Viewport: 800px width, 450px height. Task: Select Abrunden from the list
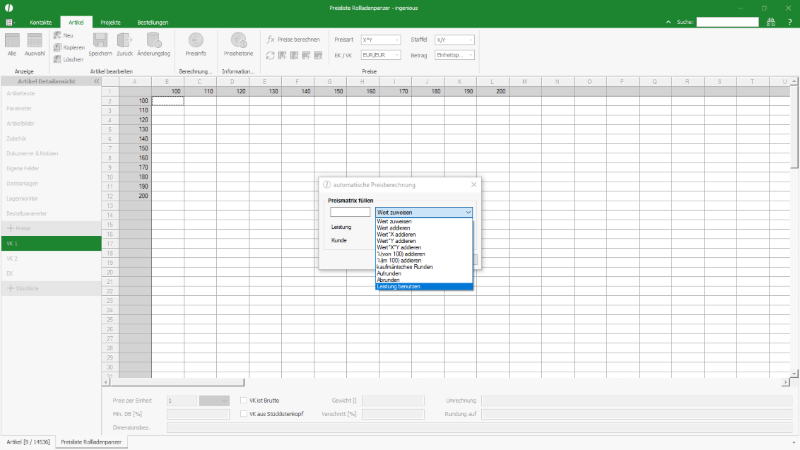(x=424, y=280)
